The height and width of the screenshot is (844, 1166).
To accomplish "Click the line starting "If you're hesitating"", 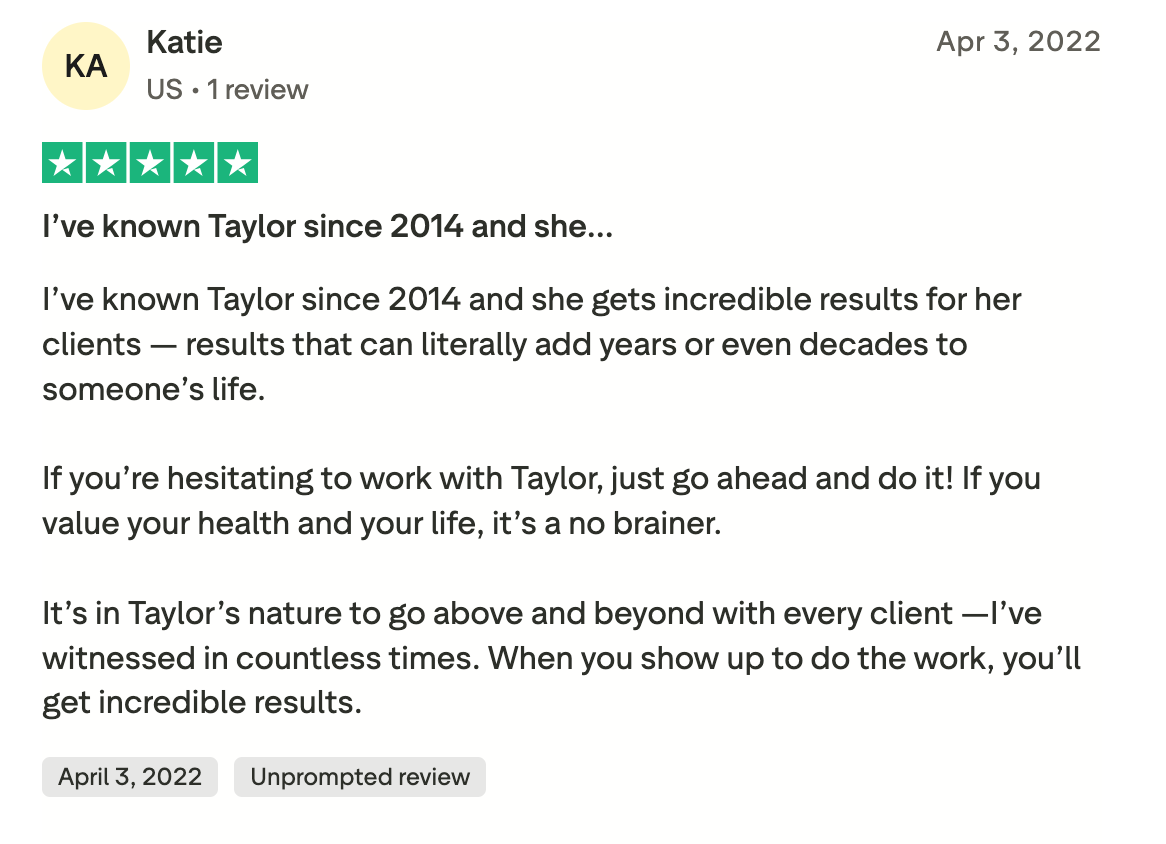I will pos(541,478).
